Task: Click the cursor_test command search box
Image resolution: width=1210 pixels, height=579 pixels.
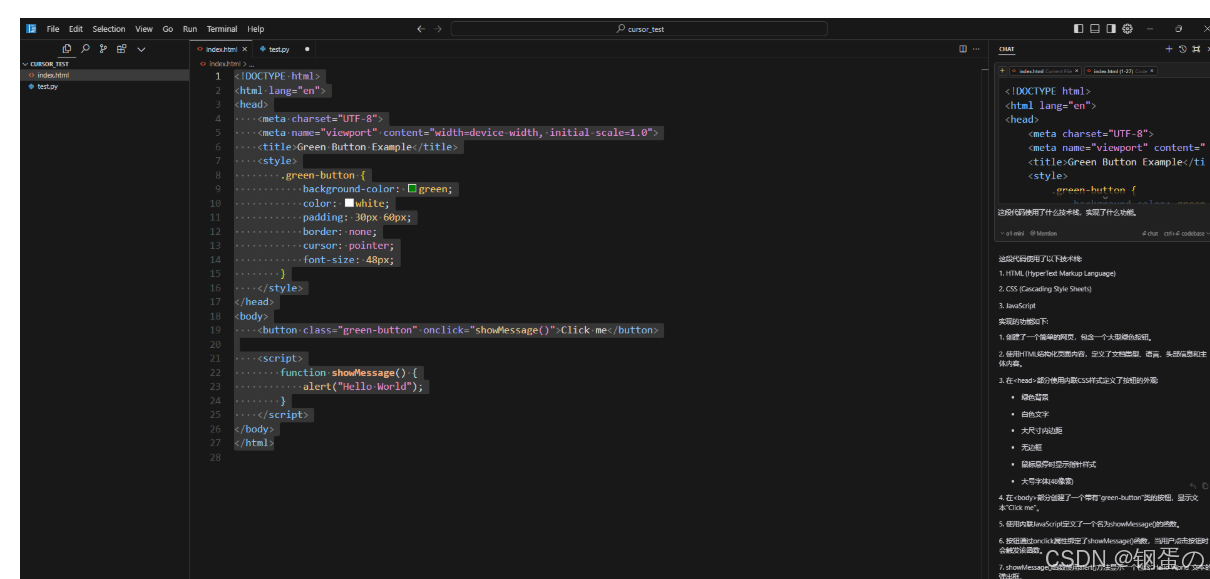Action: [640, 29]
